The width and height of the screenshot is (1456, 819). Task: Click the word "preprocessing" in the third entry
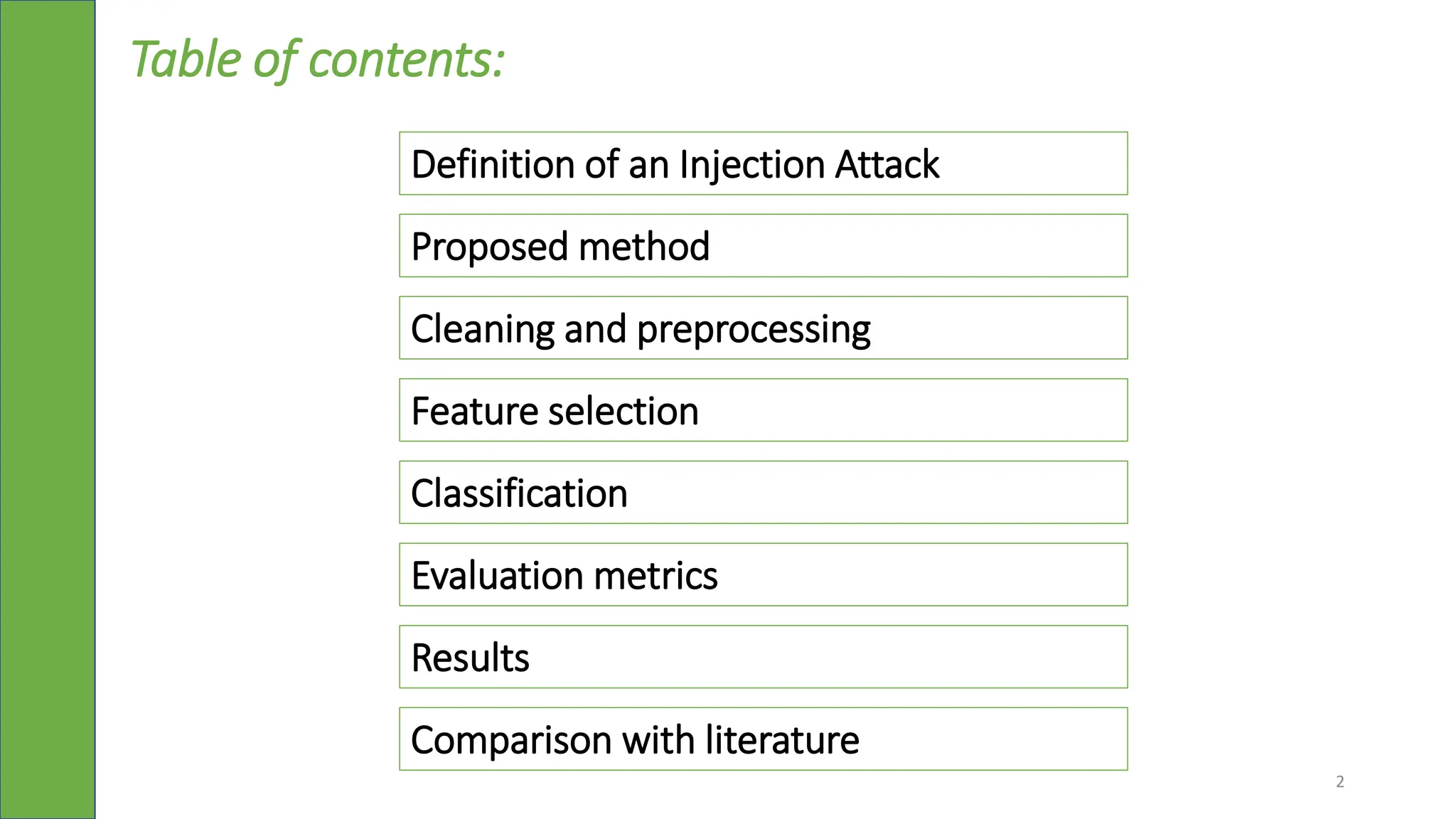tap(754, 330)
